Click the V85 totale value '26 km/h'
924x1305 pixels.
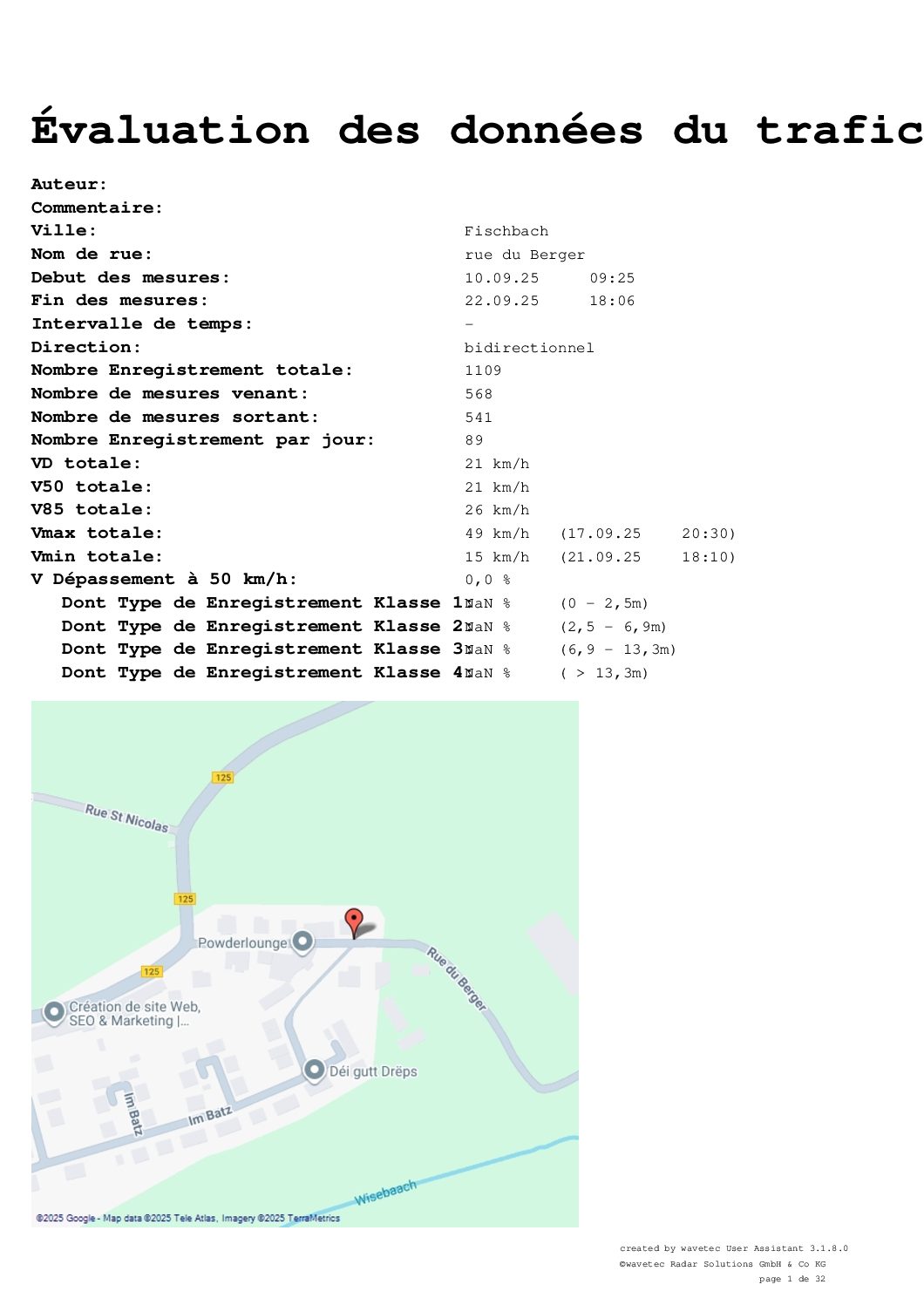coord(497,510)
